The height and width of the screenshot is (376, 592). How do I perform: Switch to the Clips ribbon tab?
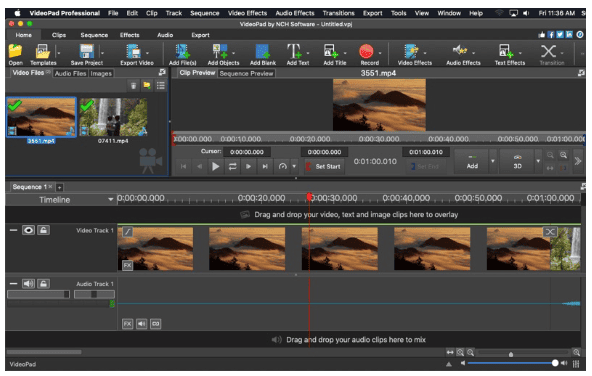(59, 35)
